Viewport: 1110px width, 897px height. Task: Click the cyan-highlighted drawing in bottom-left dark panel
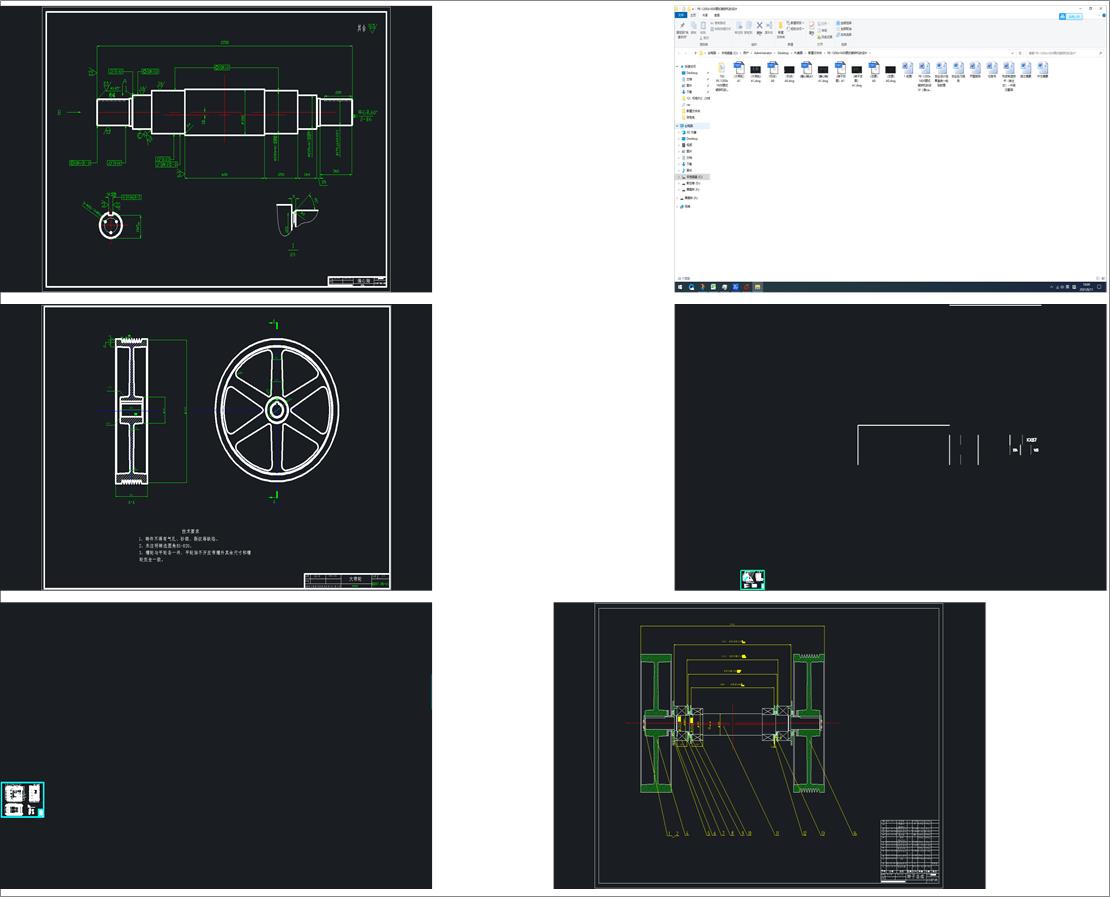[x=23, y=799]
